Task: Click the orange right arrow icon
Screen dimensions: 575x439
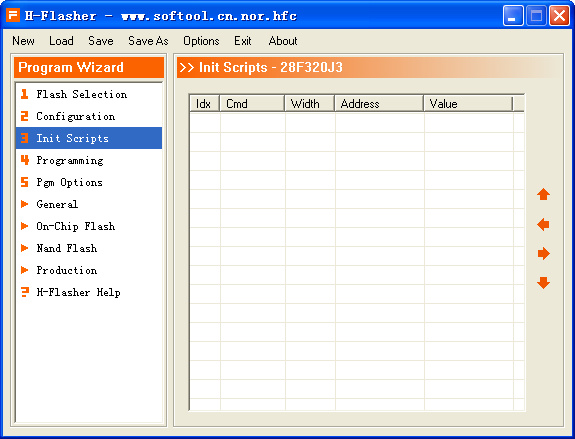Action: [543, 253]
